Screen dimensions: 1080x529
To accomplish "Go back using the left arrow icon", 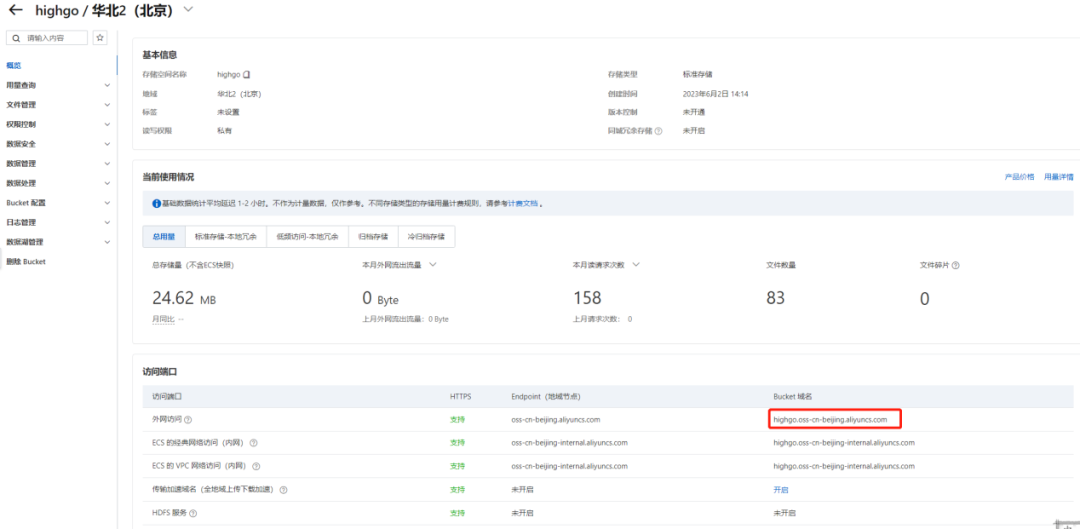I will coord(15,10).
